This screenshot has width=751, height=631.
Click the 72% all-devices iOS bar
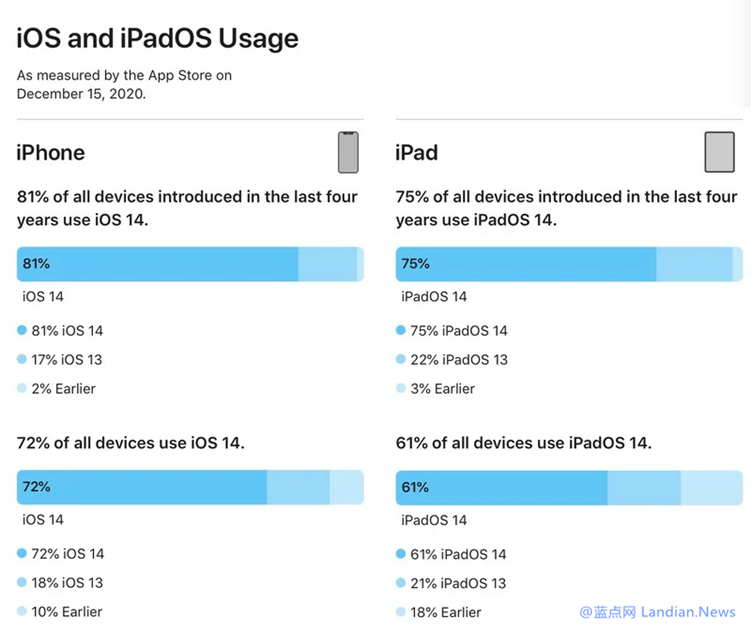pos(141,487)
